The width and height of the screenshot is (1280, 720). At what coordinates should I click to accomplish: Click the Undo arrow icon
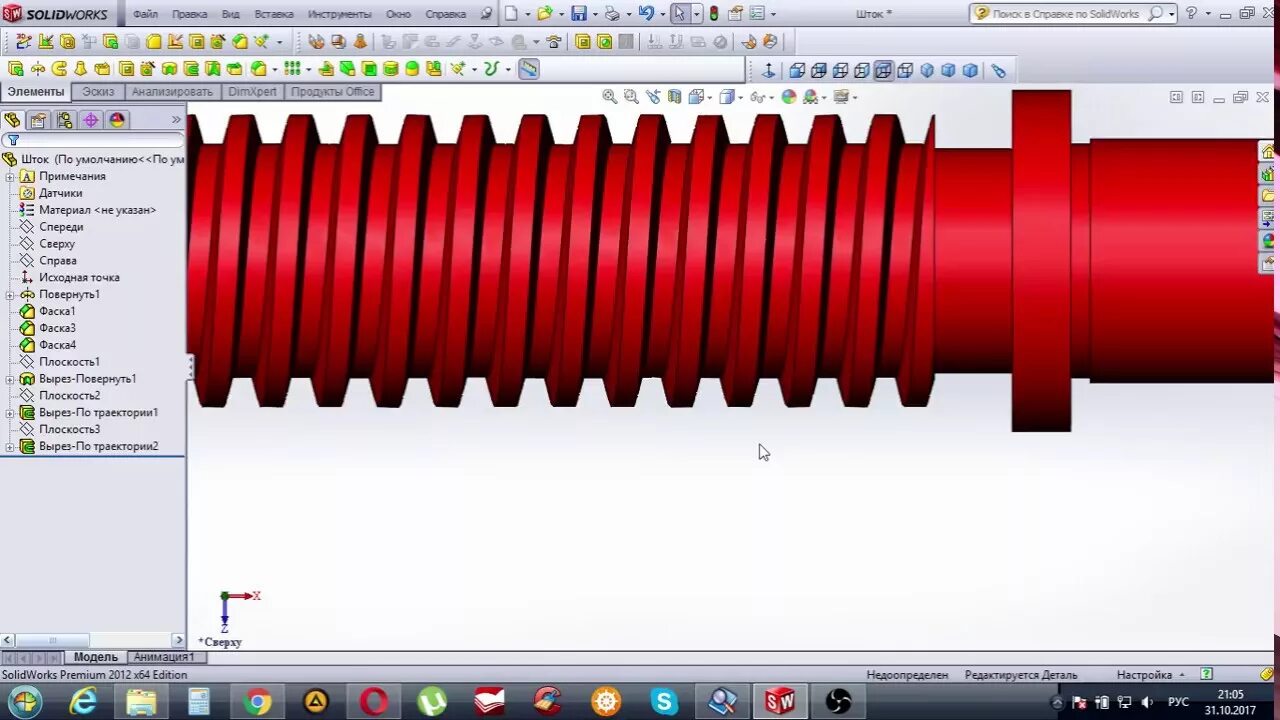click(x=646, y=14)
